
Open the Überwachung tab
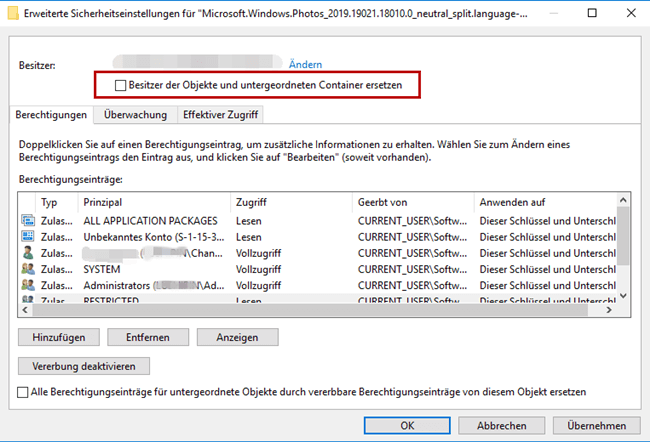pyautogui.click(x=135, y=115)
